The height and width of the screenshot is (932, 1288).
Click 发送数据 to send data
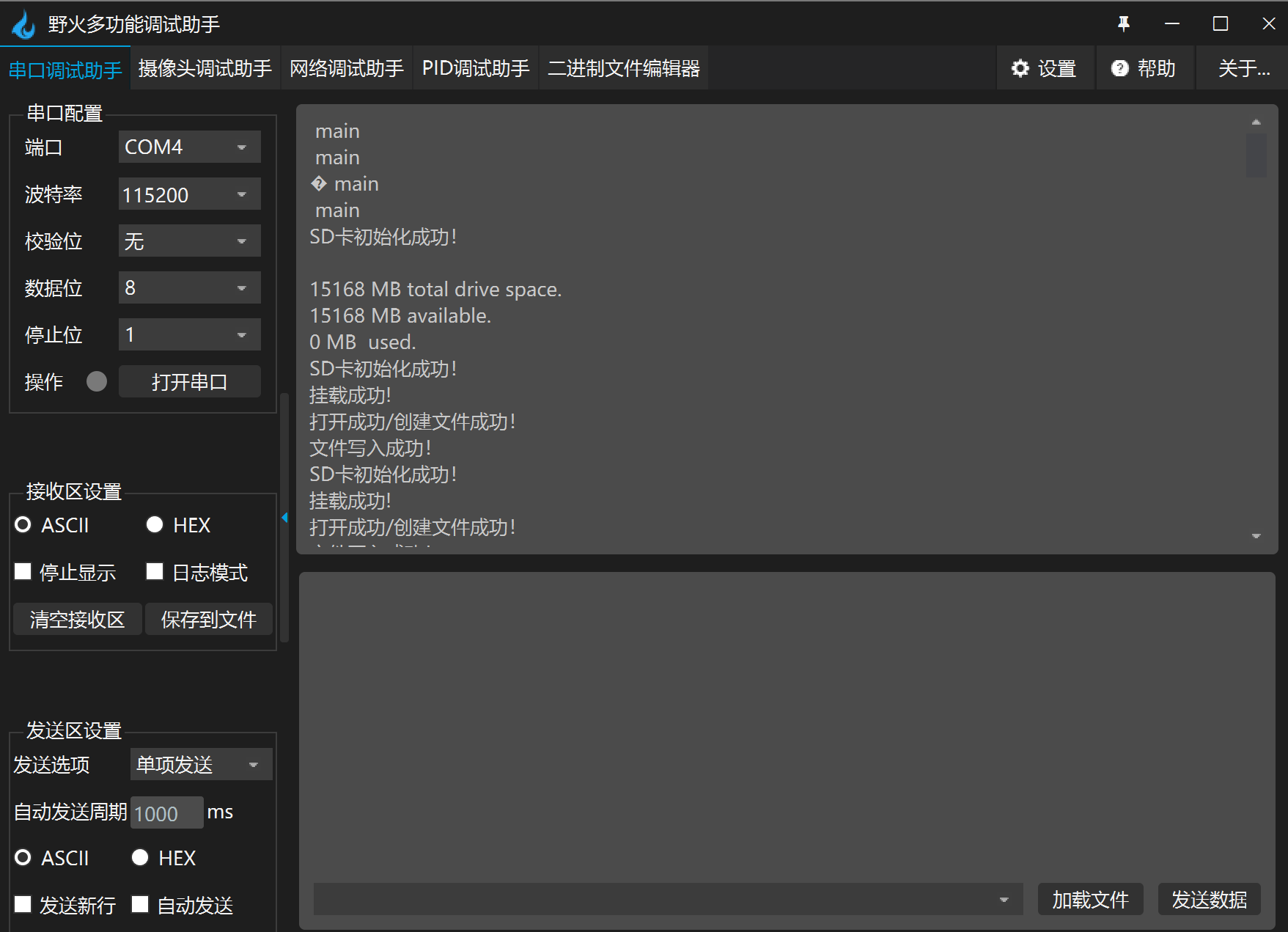(1208, 900)
